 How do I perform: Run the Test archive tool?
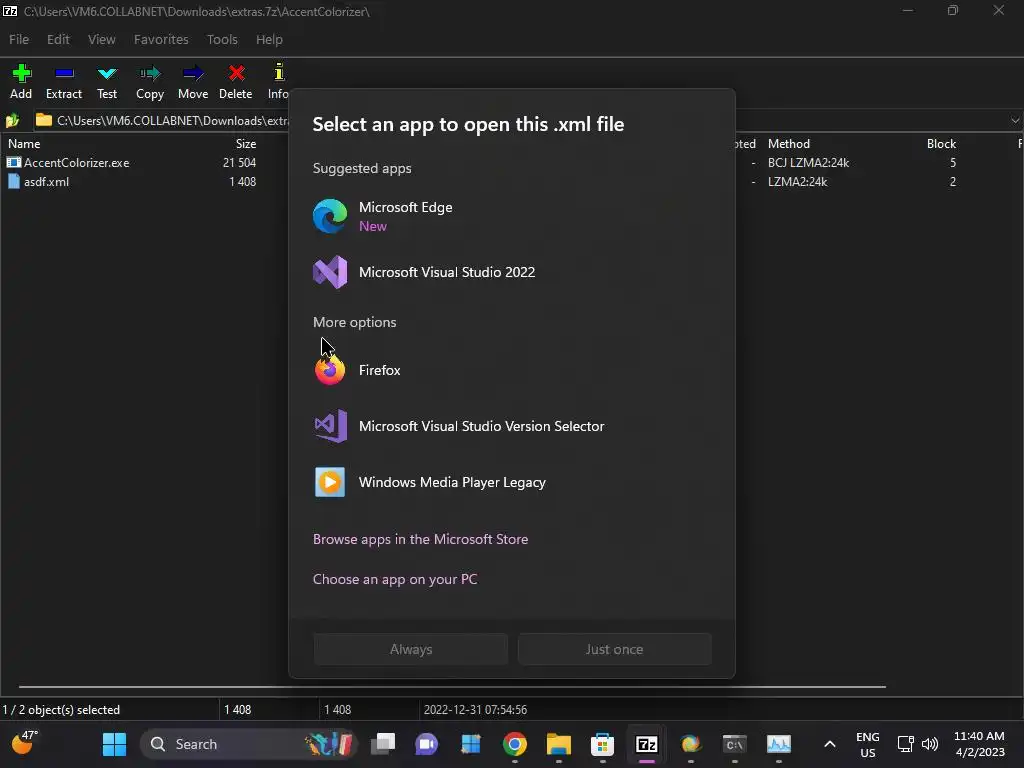click(x=106, y=82)
